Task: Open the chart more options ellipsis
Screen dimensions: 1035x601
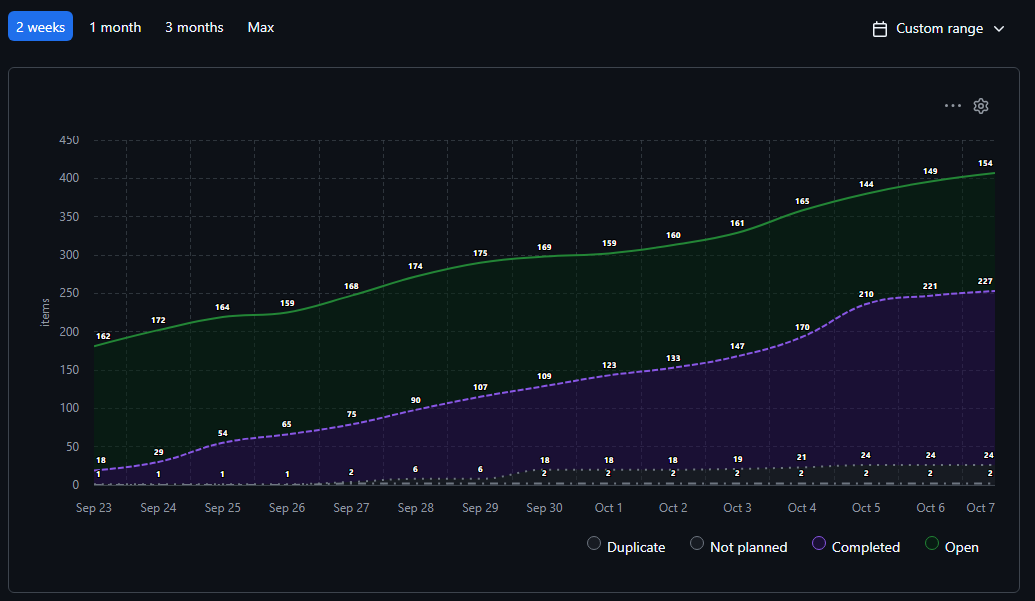Action: tap(952, 106)
